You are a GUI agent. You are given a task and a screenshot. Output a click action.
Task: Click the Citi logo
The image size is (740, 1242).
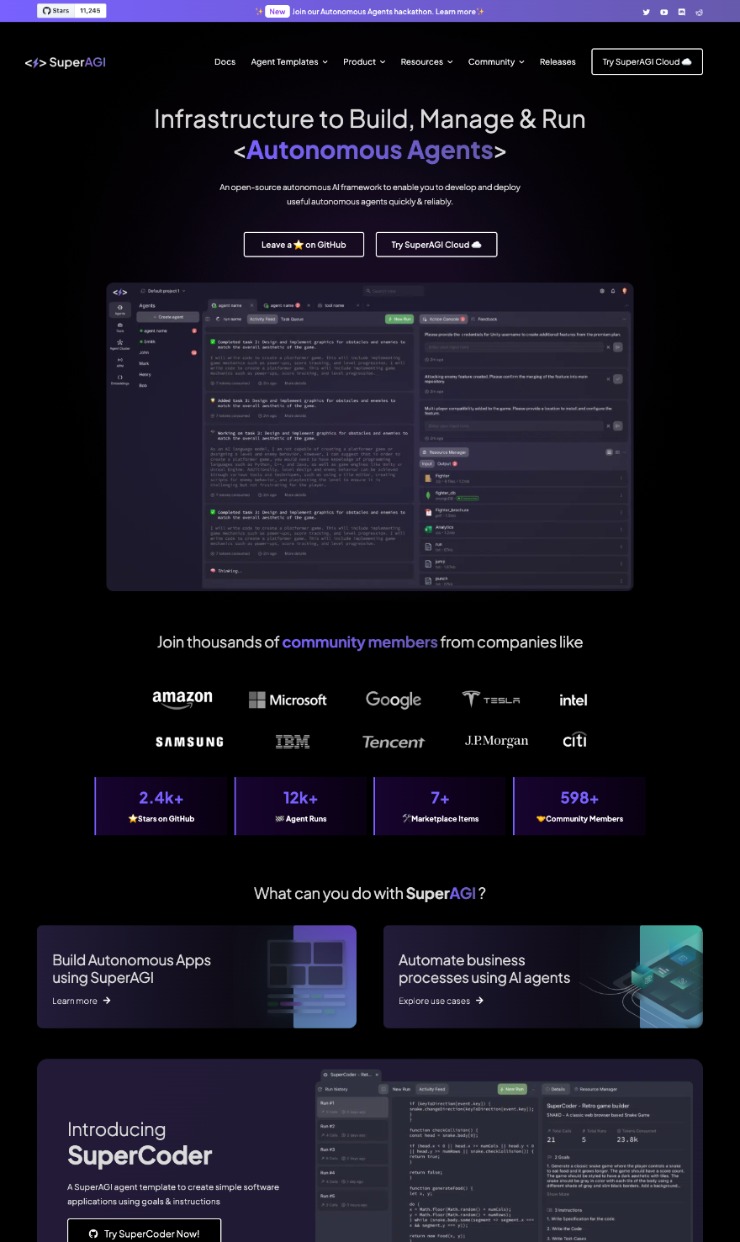pos(575,740)
